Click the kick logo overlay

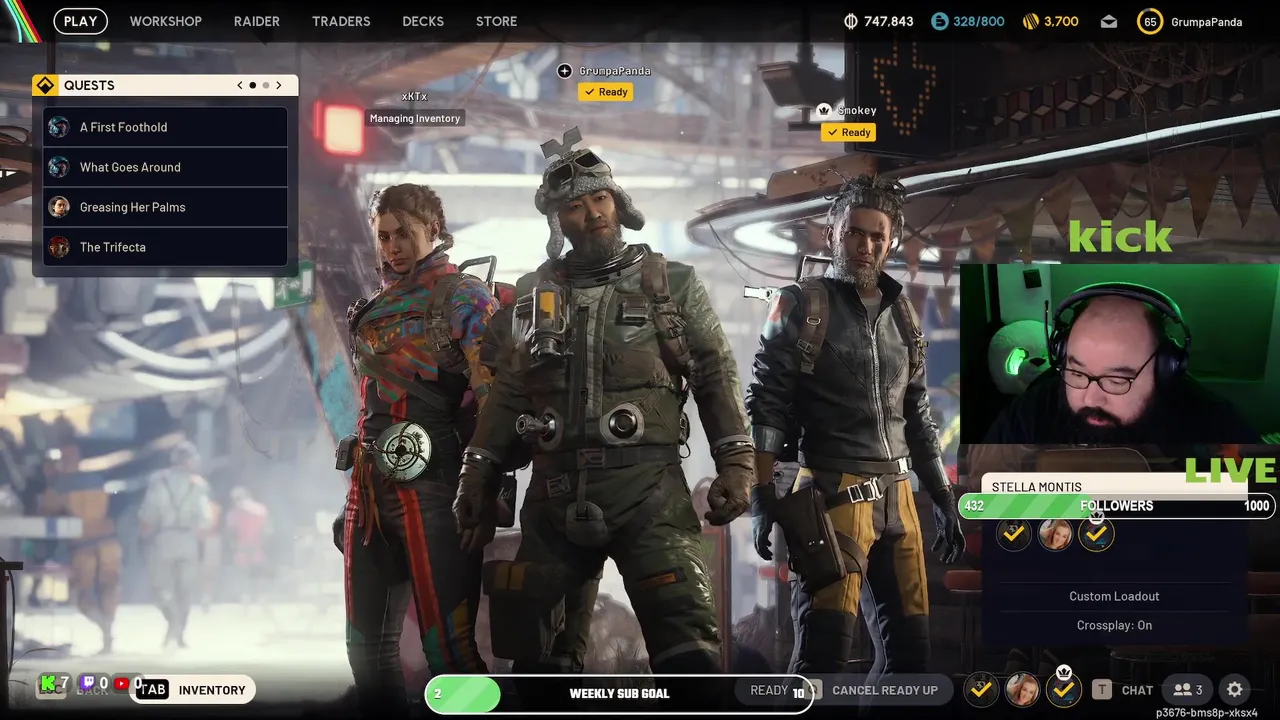[1120, 236]
